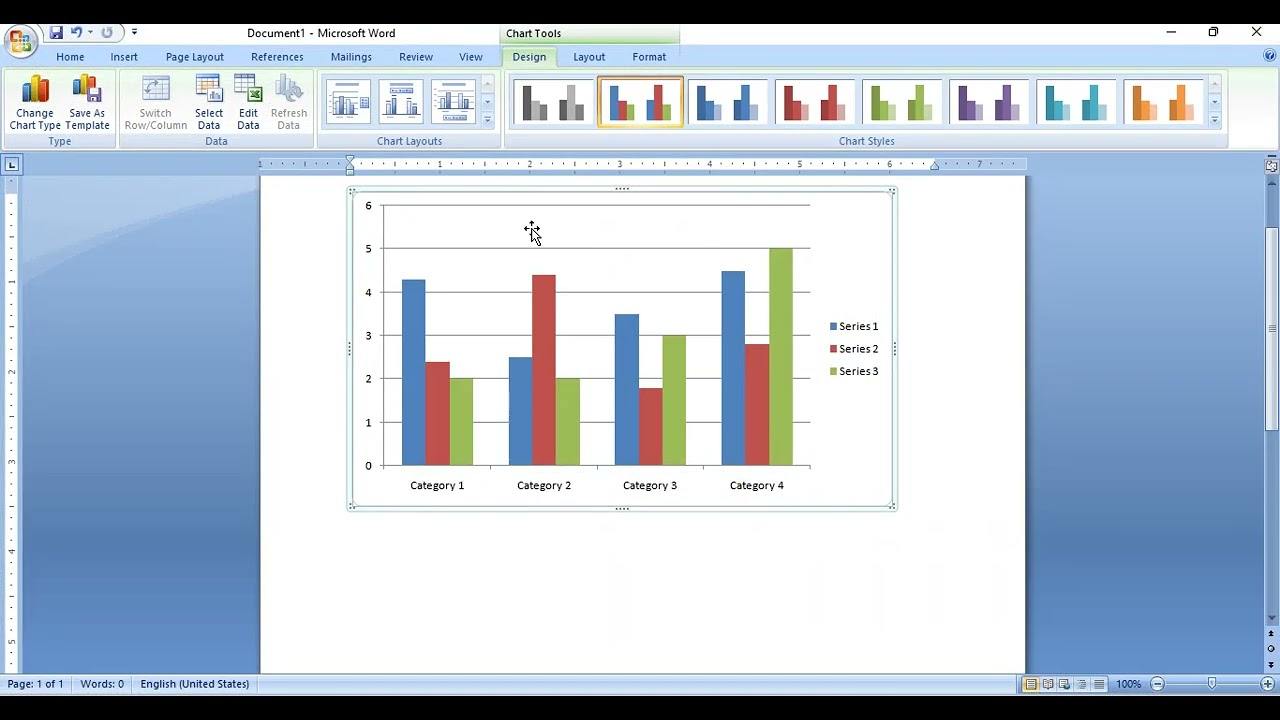Apply third chart layout thumbnail
This screenshot has width=1280, height=720.
coord(454,102)
